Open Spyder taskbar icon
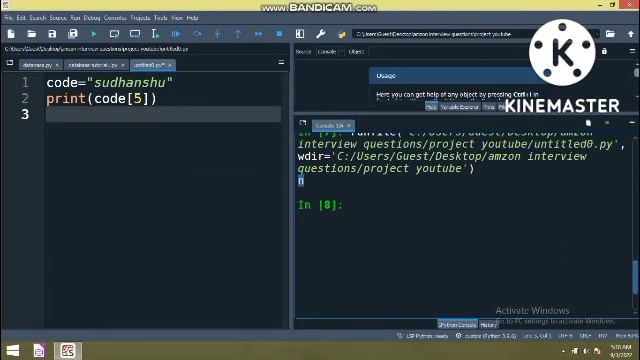Viewport: 640px width, 360px height. click(x=68, y=350)
